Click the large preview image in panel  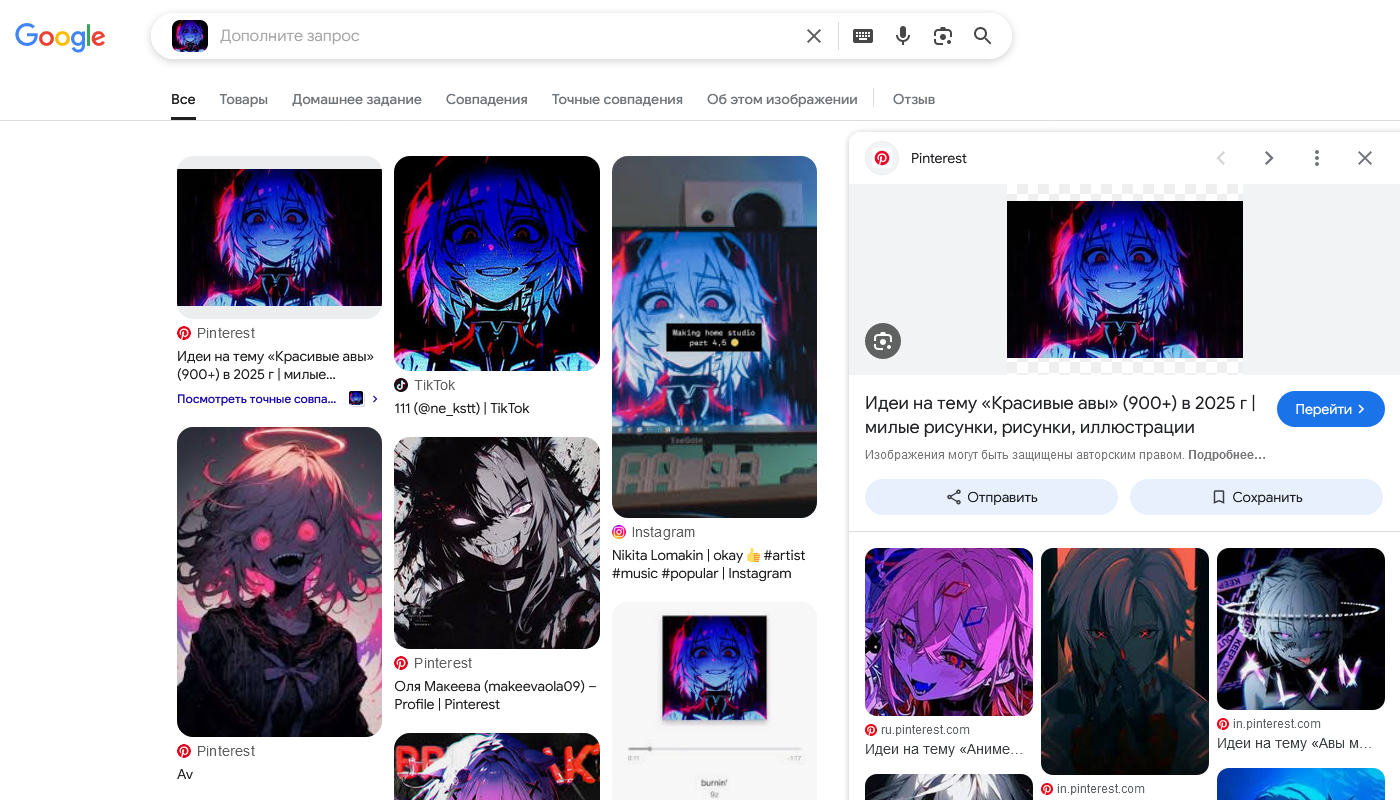tap(1125, 279)
